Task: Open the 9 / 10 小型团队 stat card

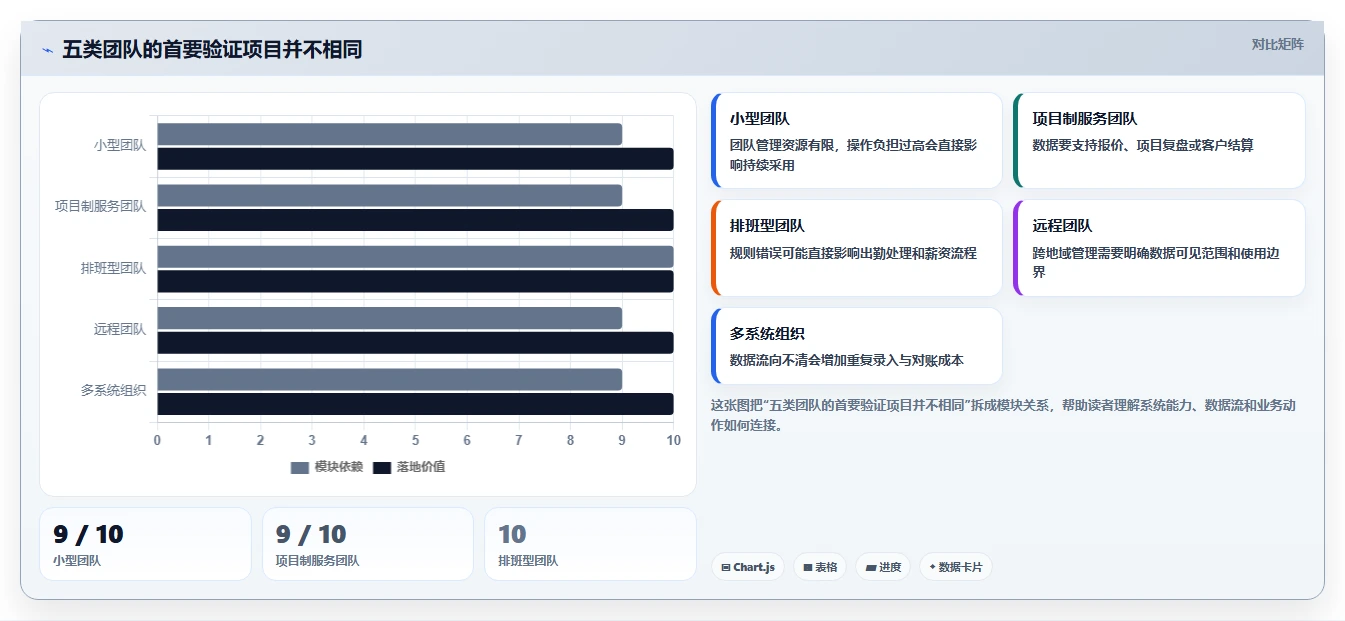Action: [x=145, y=544]
